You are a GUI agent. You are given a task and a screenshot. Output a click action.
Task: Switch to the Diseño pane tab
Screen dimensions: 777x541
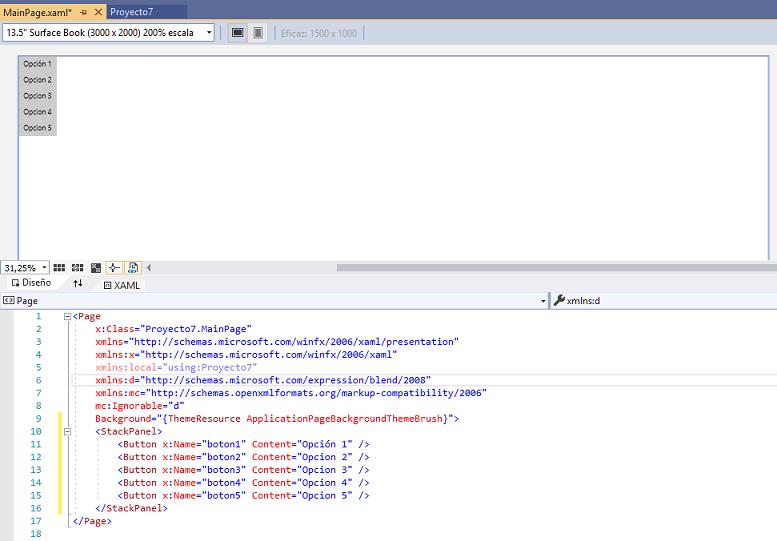click(31, 283)
